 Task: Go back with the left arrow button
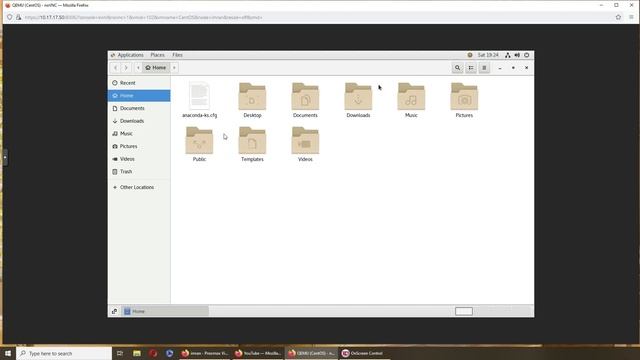(x=116, y=68)
